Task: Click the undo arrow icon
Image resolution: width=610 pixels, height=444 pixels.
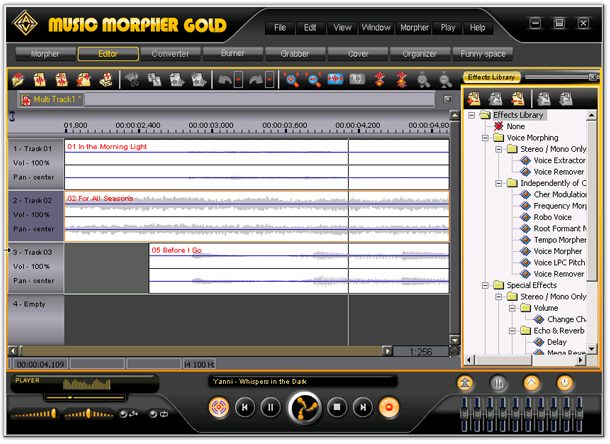Action: click(225, 80)
